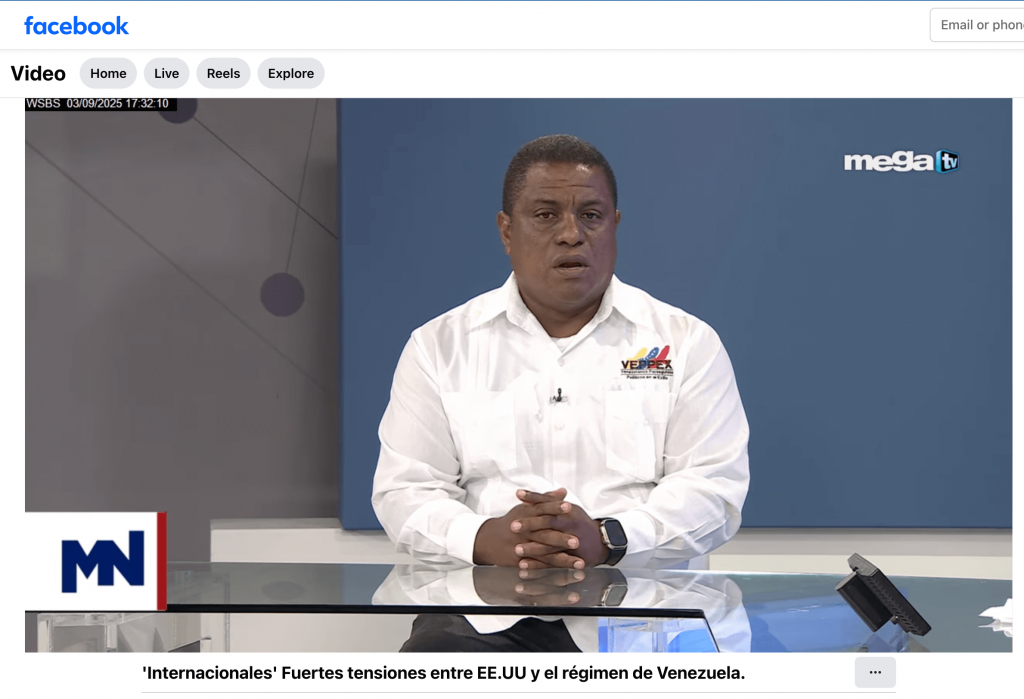This screenshot has height=699, width=1024.
Task: Open the Home video tab
Action: (x=108, y=73)
